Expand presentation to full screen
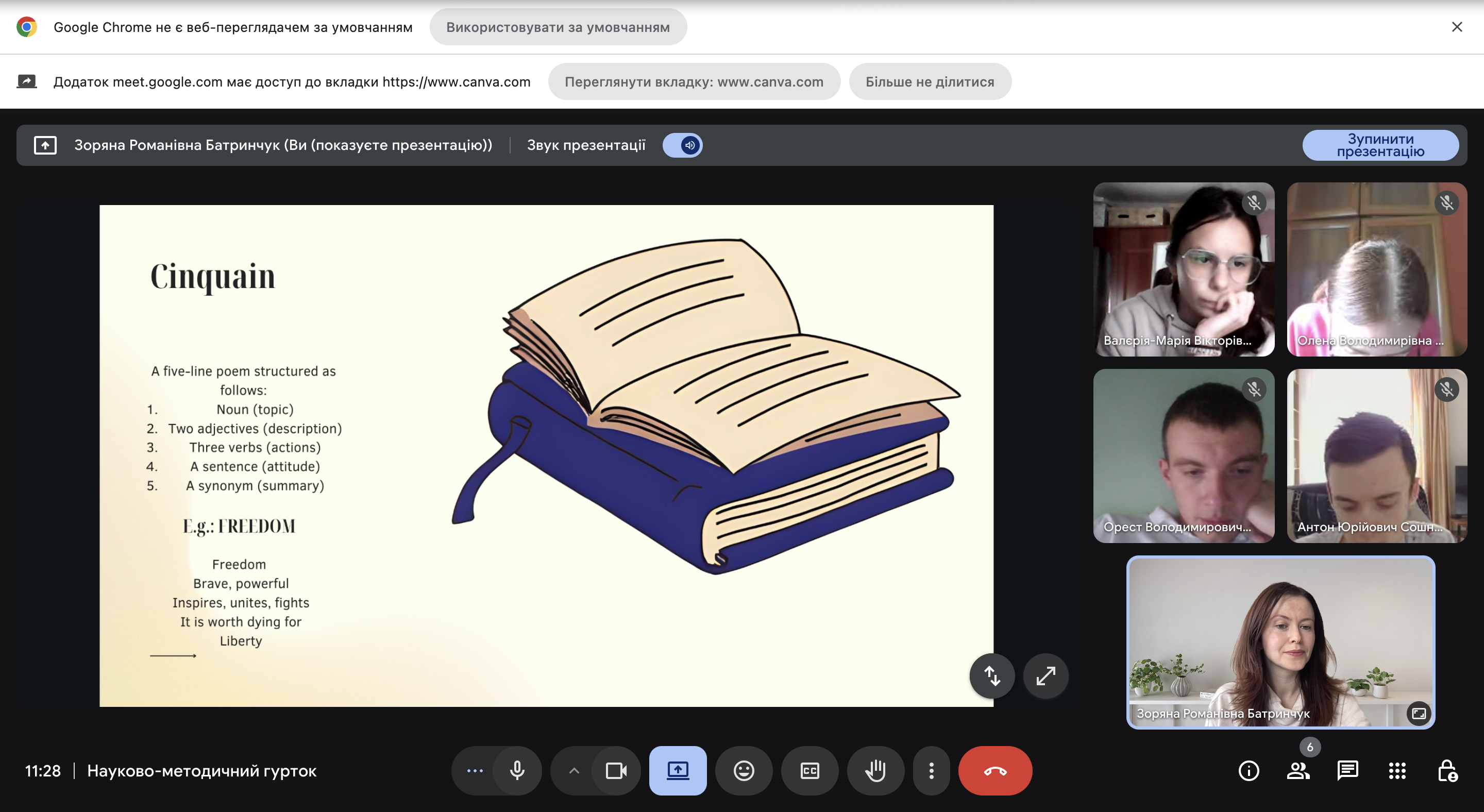 1045,675
